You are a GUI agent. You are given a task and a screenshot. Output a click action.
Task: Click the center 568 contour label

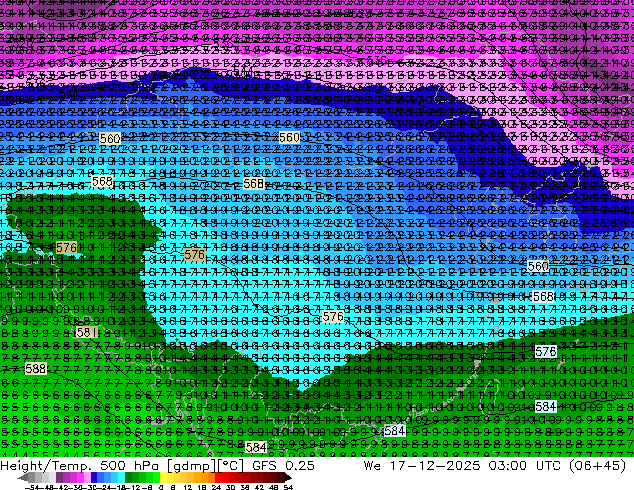point(254,184)
